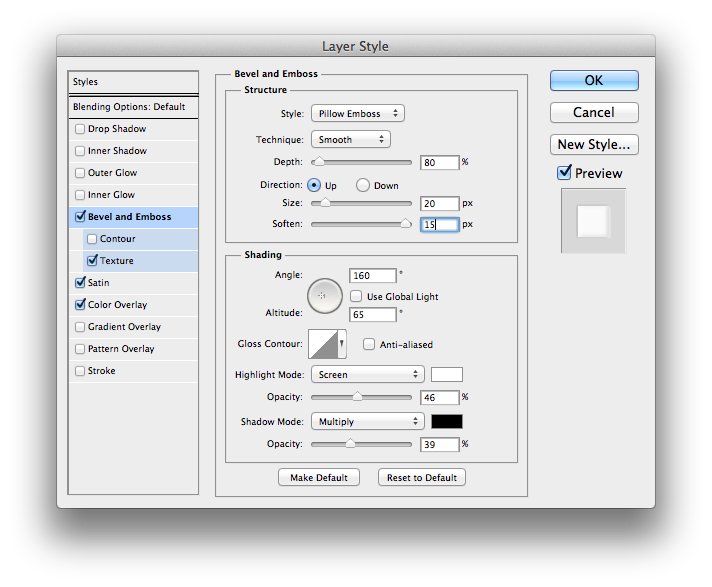Open the Contour settings row
This screenshot has width=712, height=587.
(141, 239)
